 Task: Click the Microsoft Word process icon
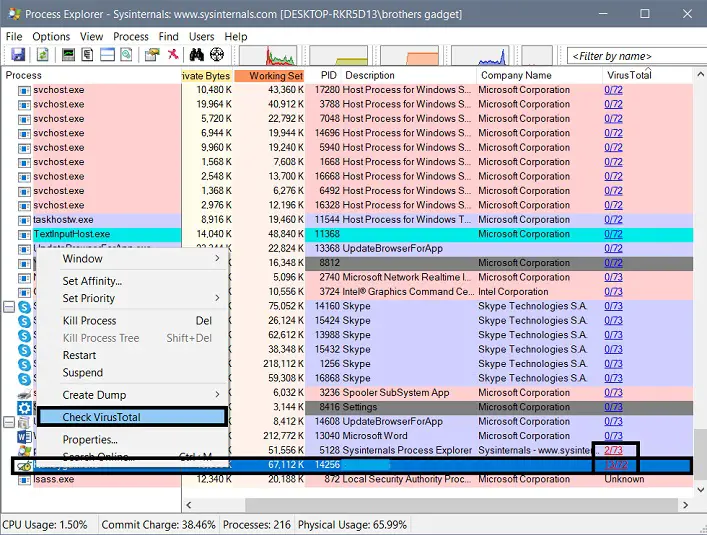(24, 437)
